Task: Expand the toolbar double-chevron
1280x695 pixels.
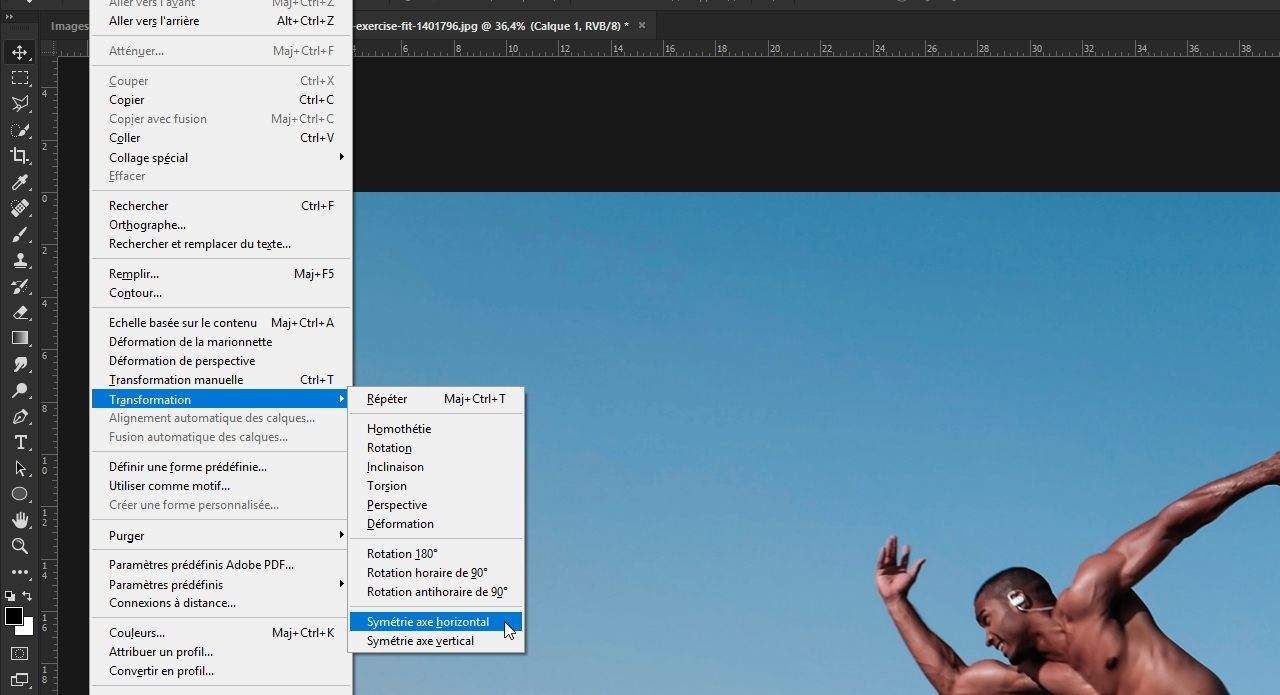Action: (x=10, y=16)
